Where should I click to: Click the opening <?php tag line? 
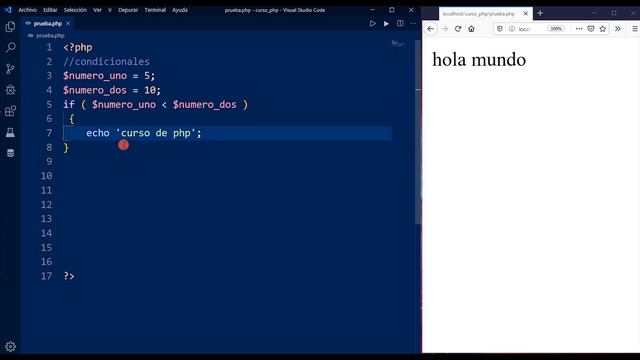(78, 47)
